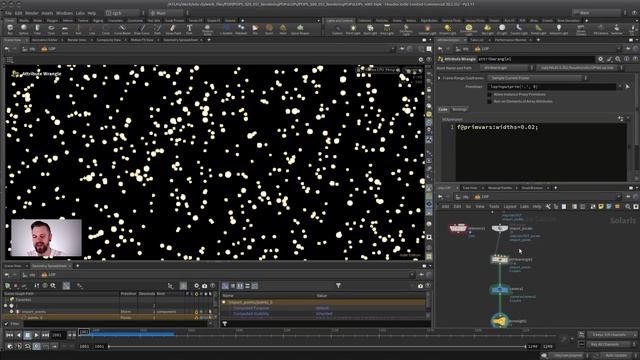
Task: Add a Point Light from shelf
Action: pyautogui.click(x=353, y=29)
